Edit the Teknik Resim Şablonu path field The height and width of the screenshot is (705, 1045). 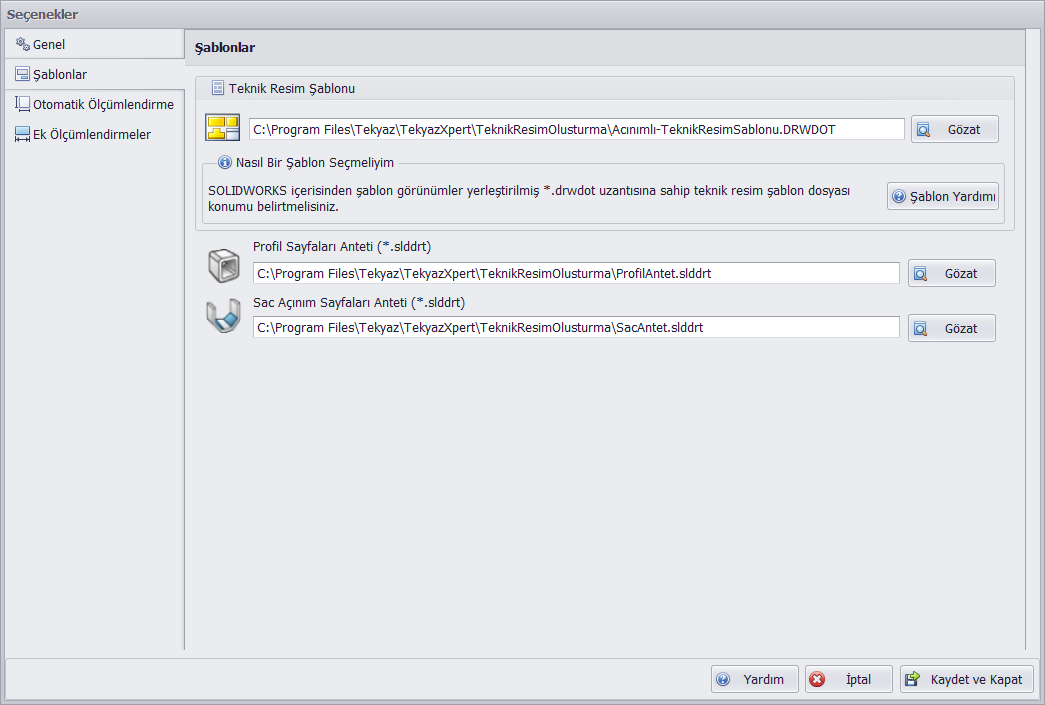click(576, 129)
